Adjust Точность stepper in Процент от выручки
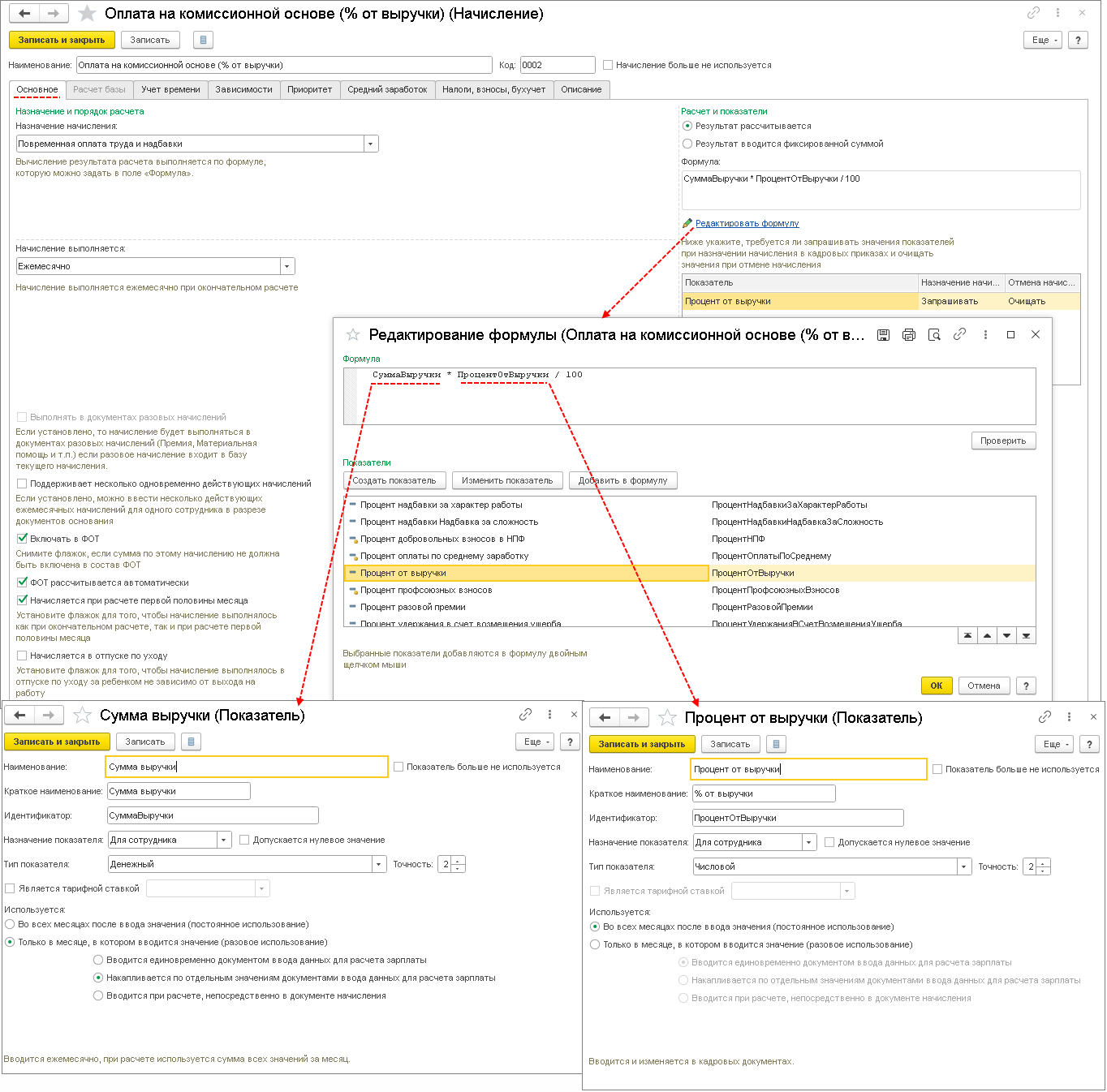This screenshot has width=1107, height=1092. 1044,866
